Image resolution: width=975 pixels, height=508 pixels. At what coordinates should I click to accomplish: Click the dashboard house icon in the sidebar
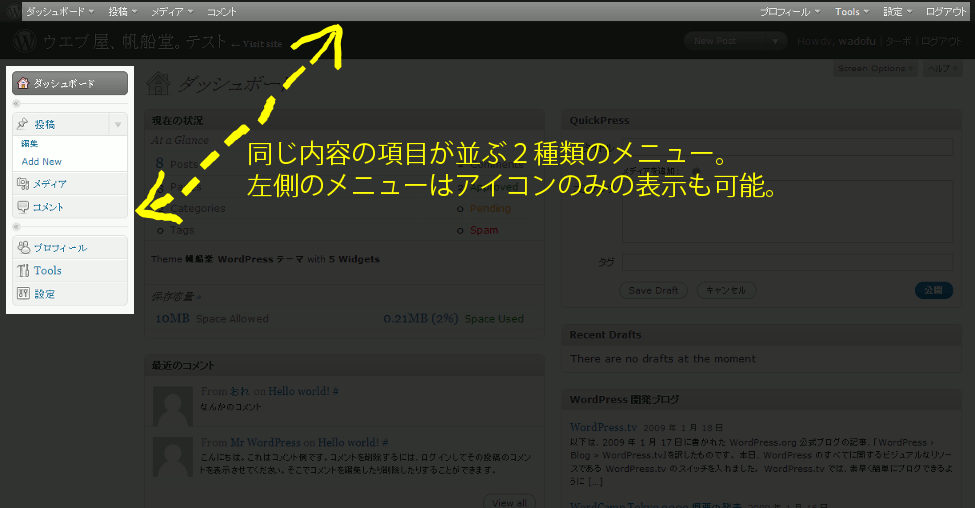24,84
